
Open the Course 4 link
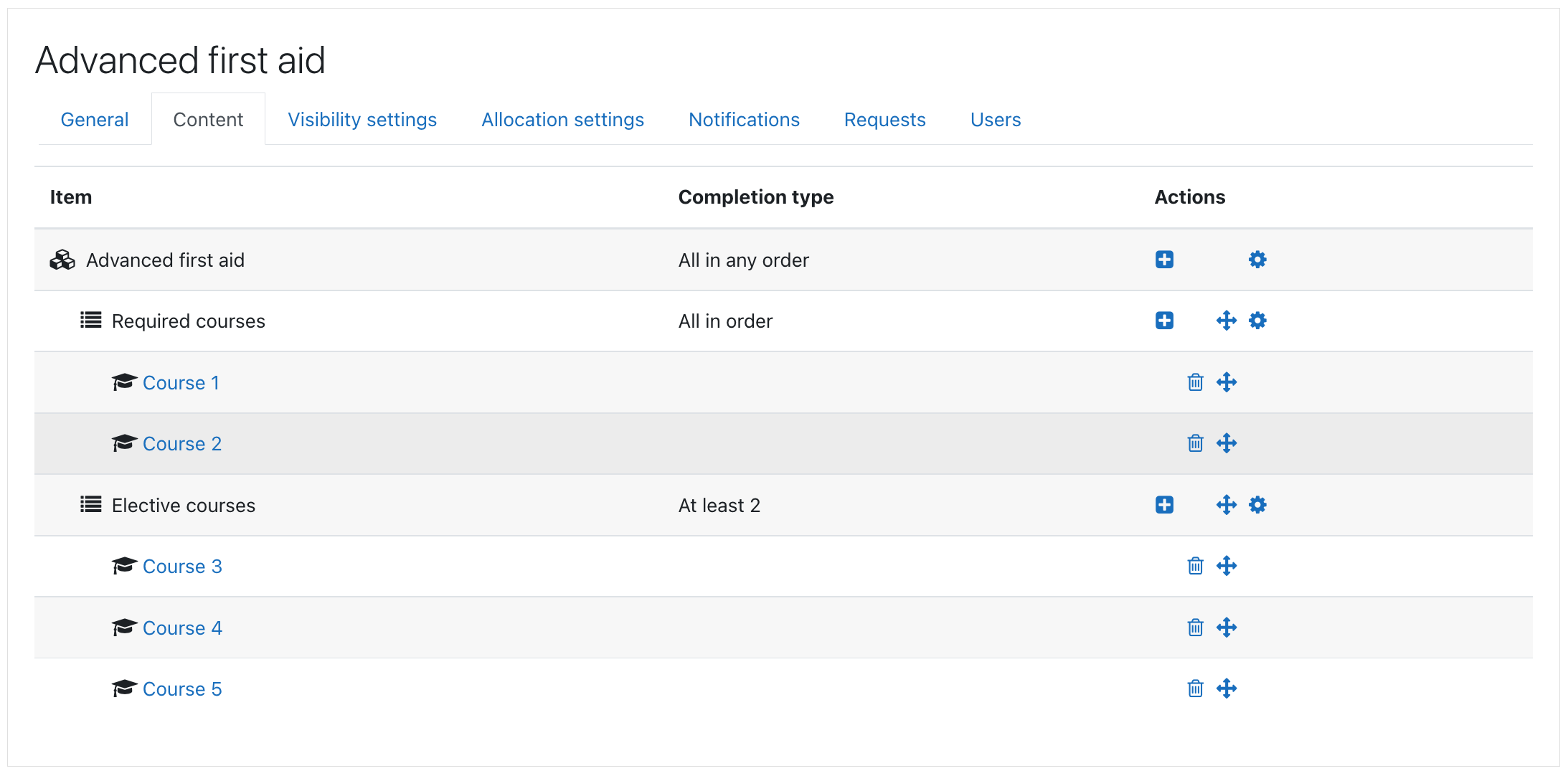(182, 628)
